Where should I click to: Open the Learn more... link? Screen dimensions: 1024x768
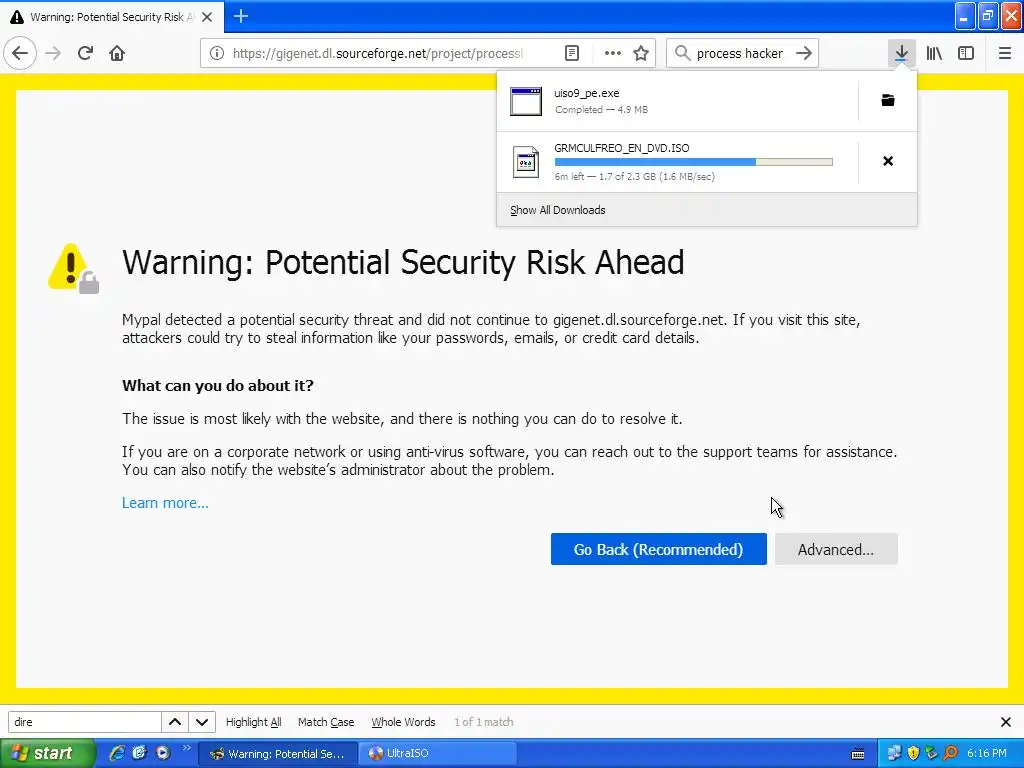click(165, 503)
